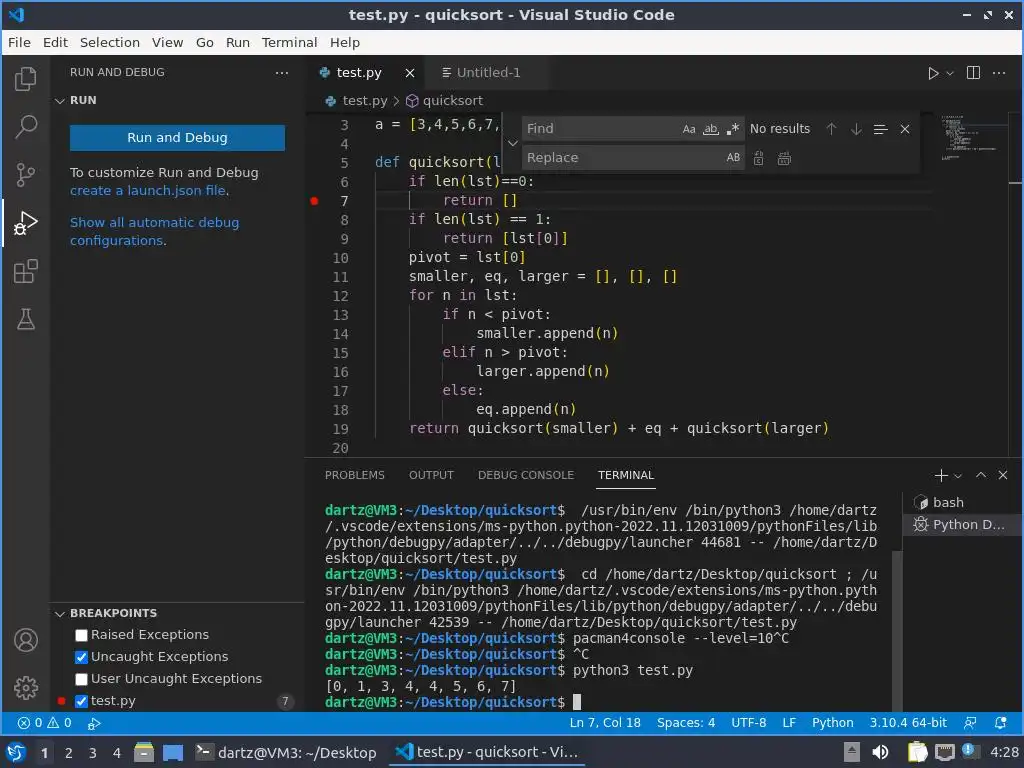Open the Help menu
The width and height of the screenshot is (1024, 768).
click(x=344, y=42)
